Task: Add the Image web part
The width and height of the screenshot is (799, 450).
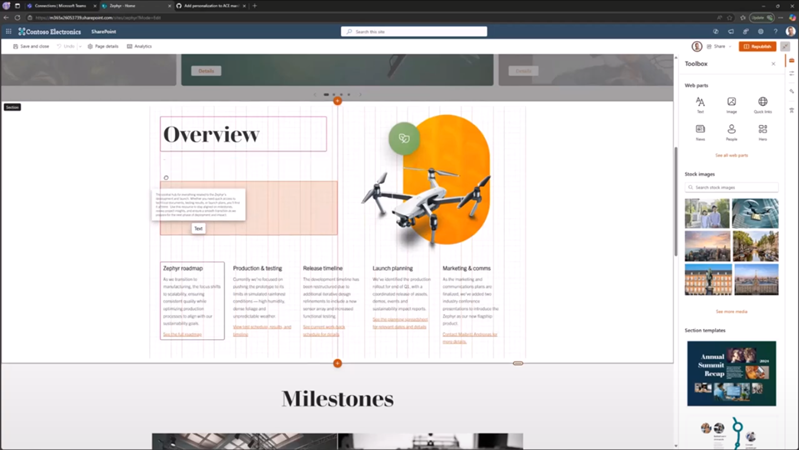Action: pos(731,104)
